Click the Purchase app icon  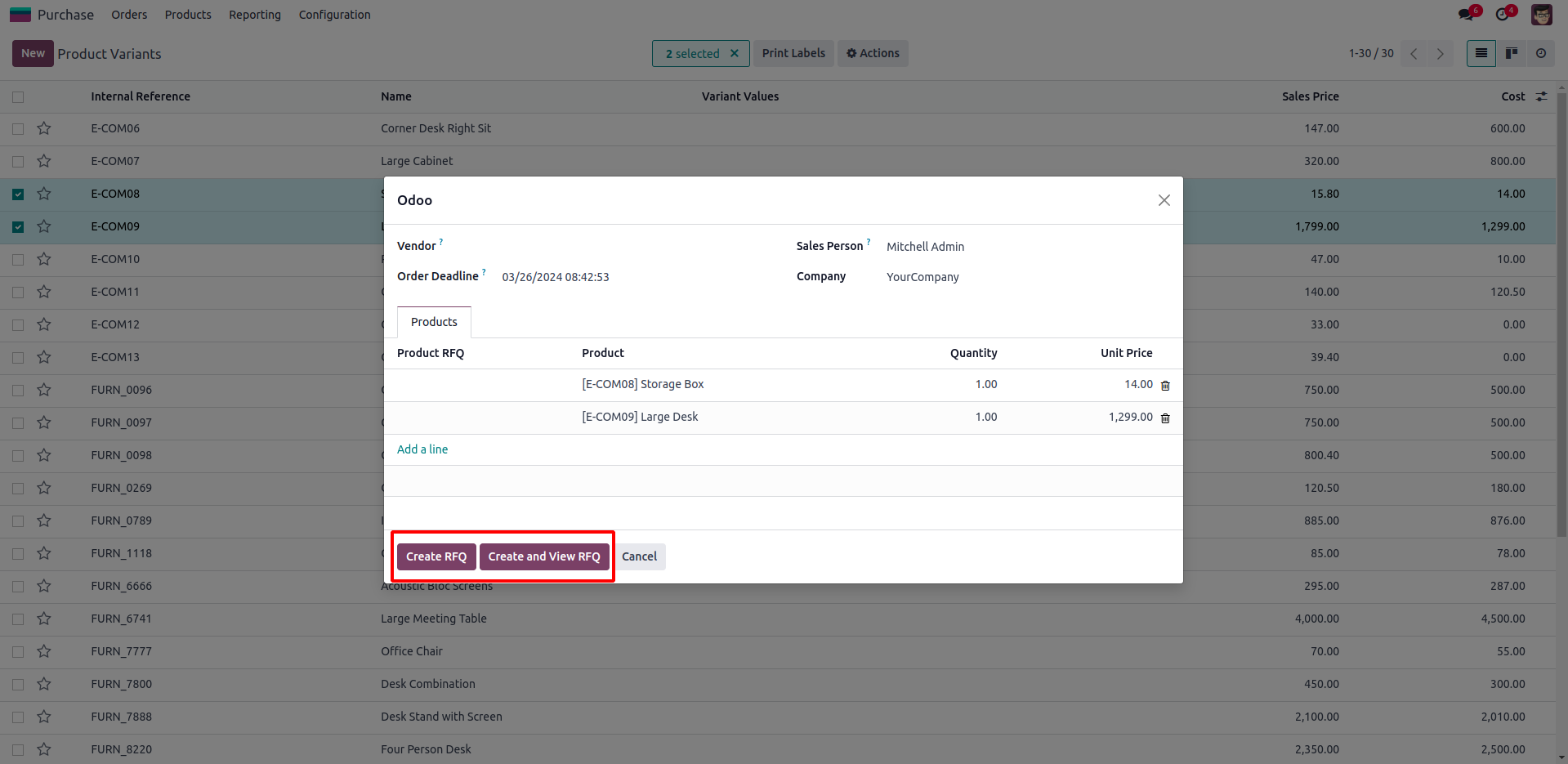pyautogui.click(x=20, y=15)
